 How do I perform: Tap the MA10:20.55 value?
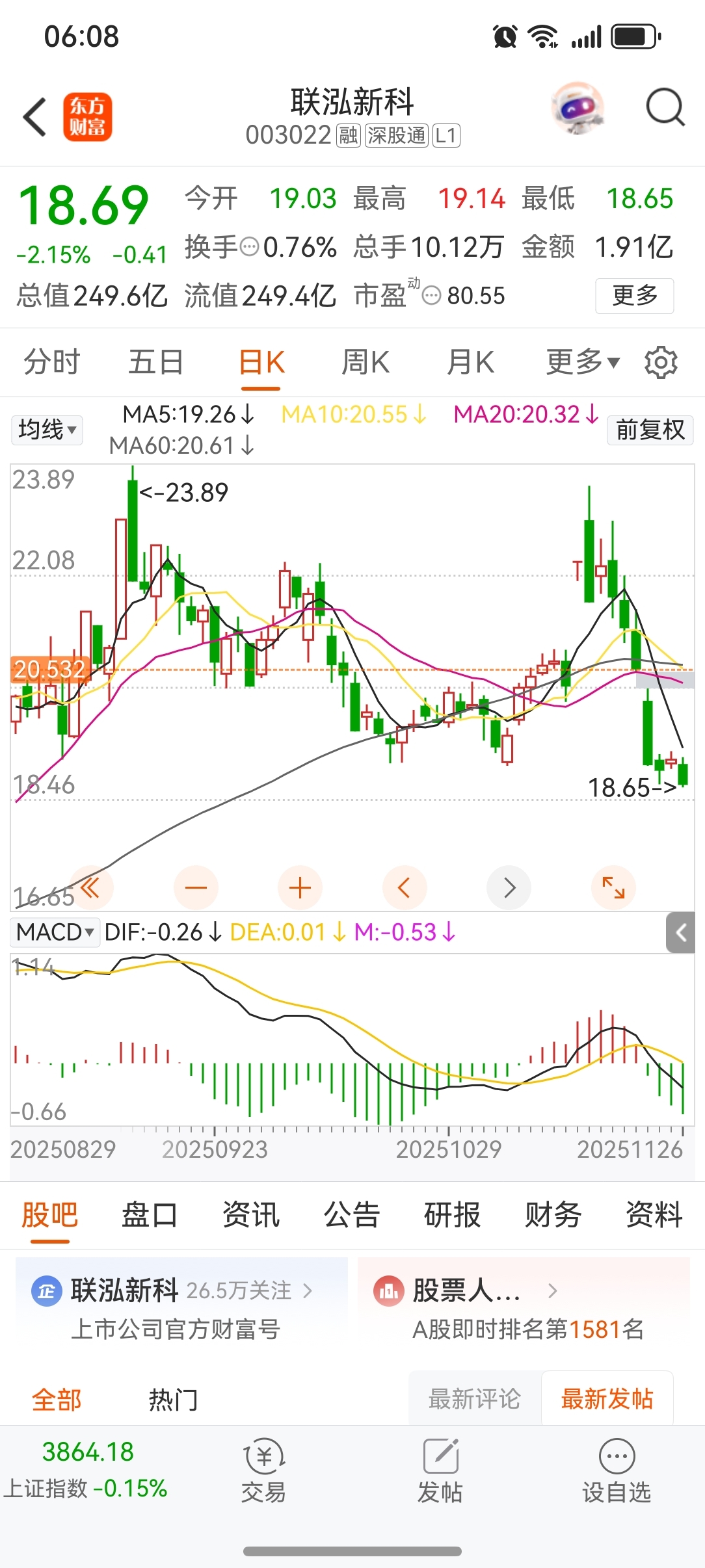(x=354, y=414)
